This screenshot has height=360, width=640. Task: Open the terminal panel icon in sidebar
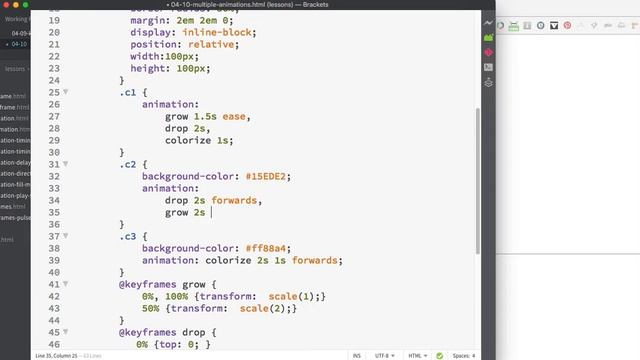[488, 67]
